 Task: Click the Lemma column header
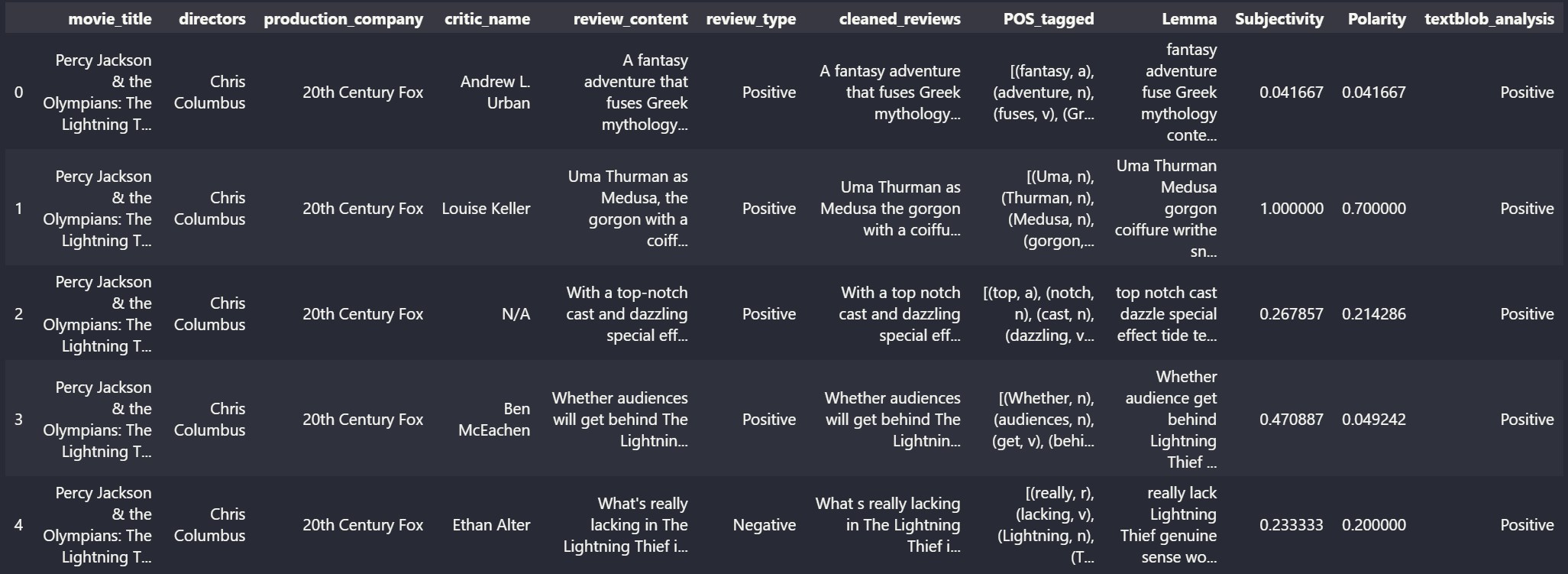point(1189,19)
